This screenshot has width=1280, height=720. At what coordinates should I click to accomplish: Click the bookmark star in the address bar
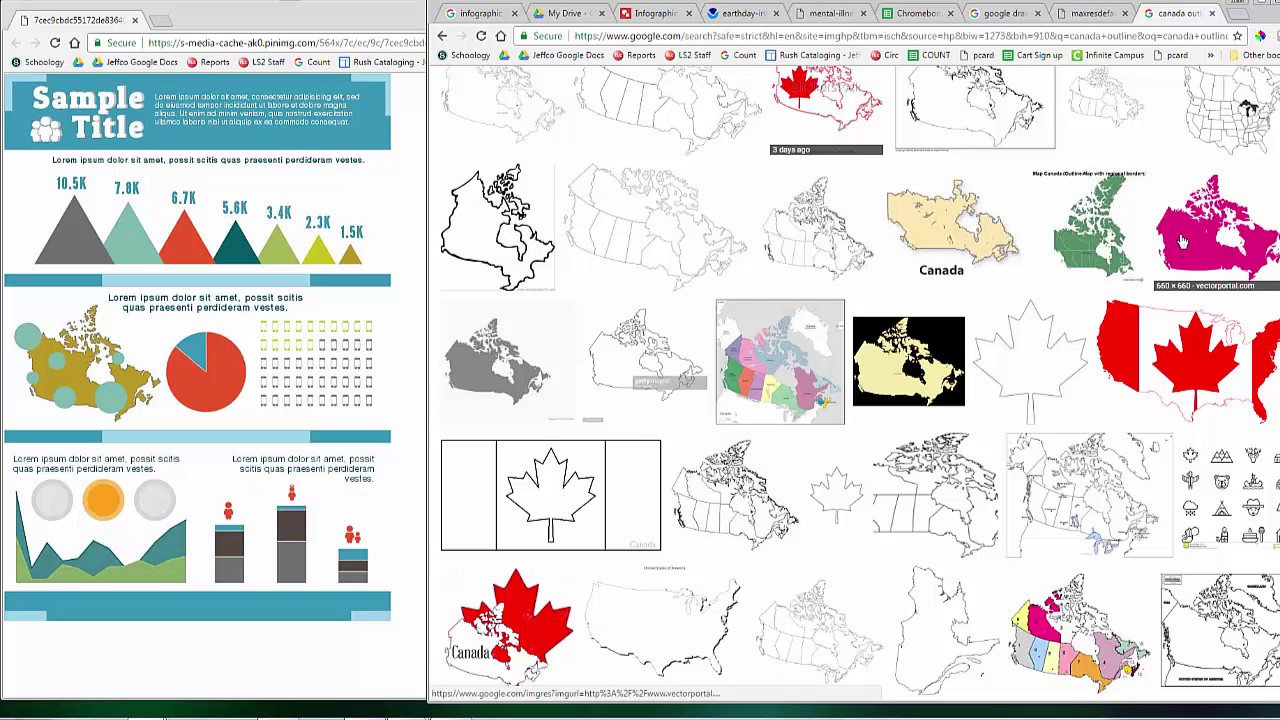tap(1238, 36)
